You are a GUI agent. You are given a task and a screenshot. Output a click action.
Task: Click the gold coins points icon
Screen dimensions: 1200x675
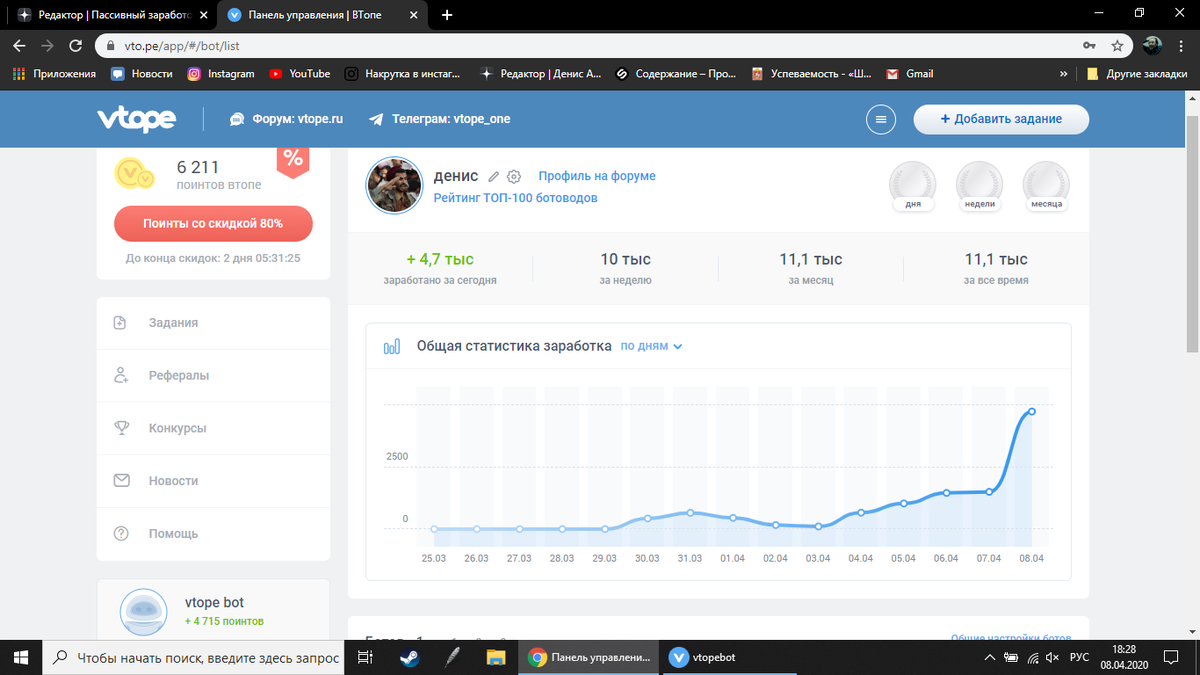point(134,174)
